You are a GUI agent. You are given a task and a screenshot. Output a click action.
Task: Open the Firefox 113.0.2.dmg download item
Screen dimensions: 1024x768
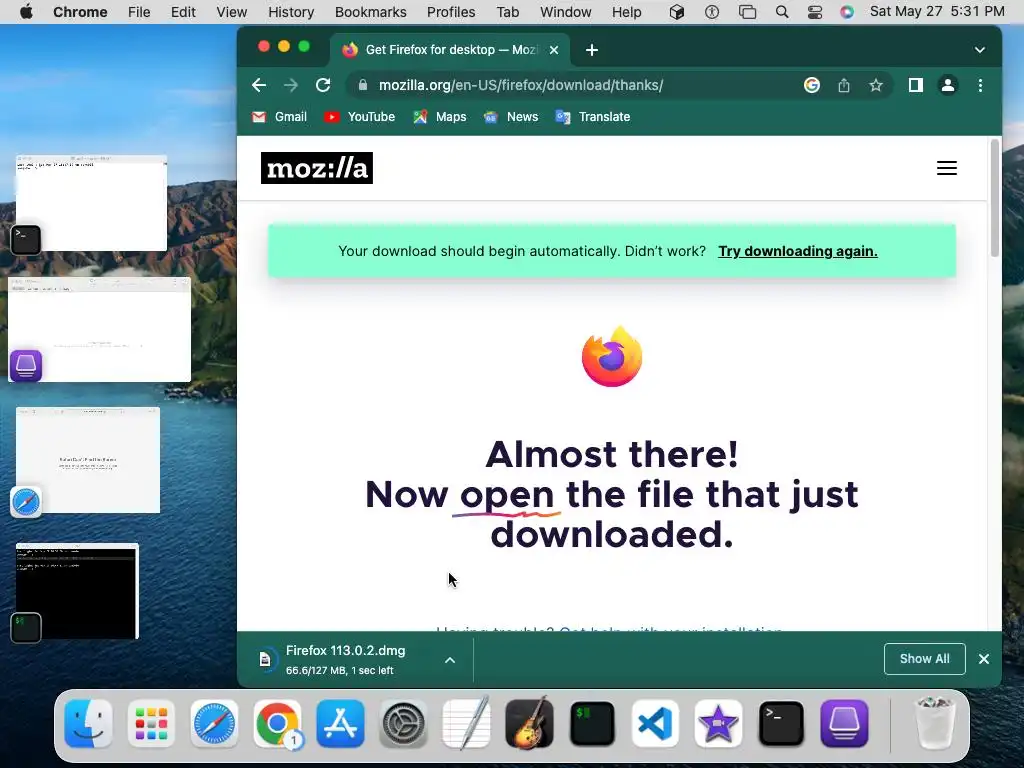[x=345, y=660]
